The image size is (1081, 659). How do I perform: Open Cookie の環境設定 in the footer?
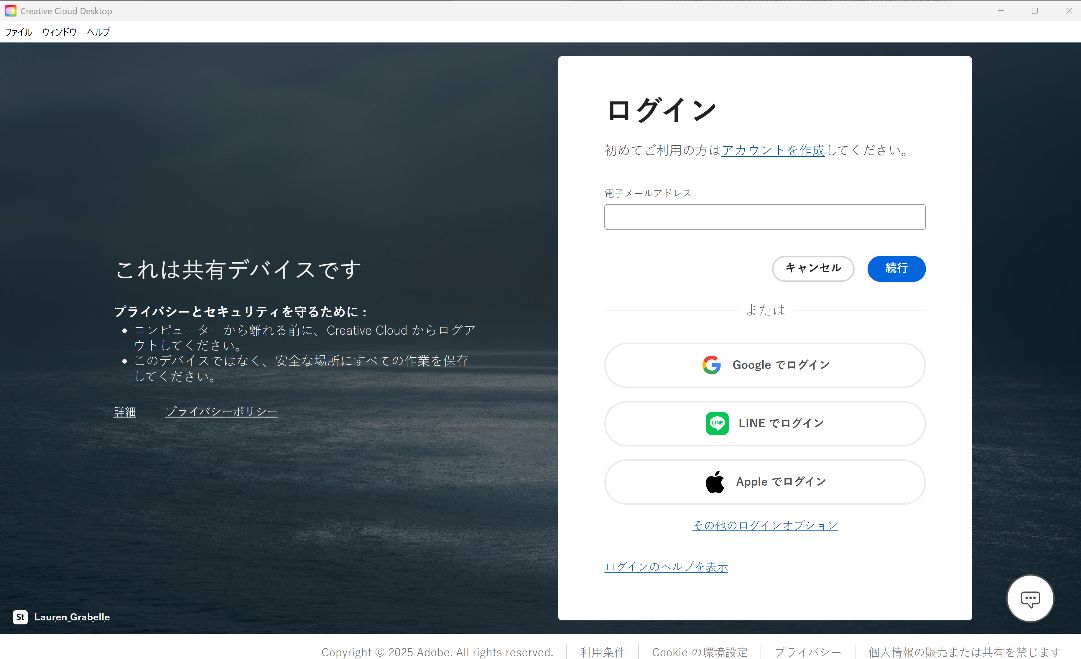pos(700,652)
